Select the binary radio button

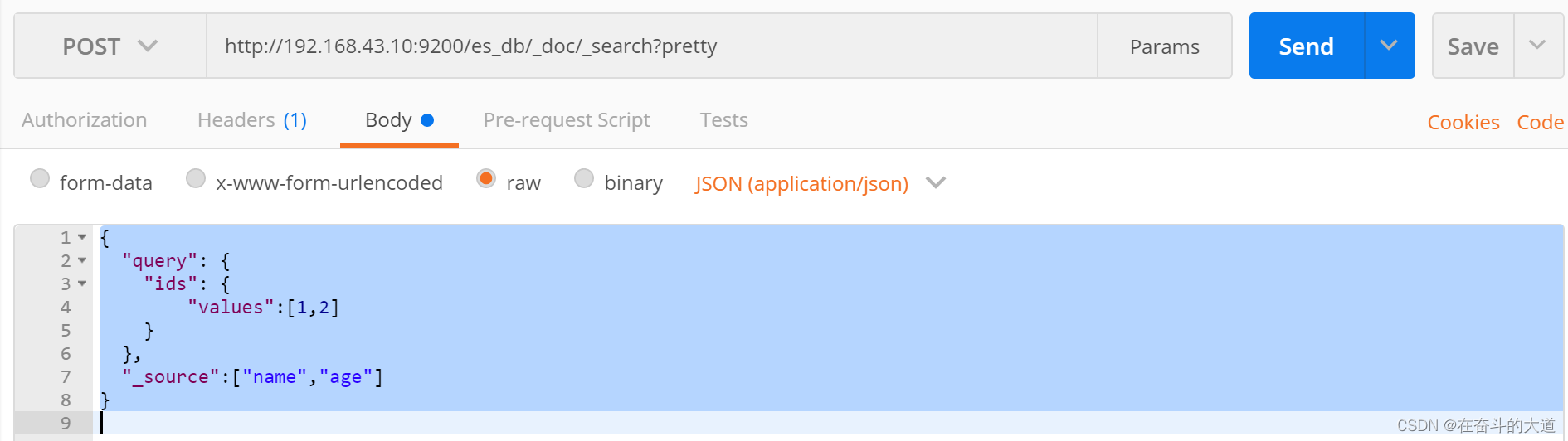[584, 178]
